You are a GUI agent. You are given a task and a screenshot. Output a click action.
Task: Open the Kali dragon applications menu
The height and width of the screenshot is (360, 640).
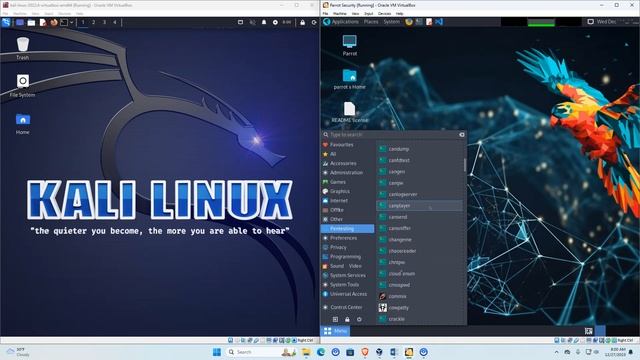(6, 22)
